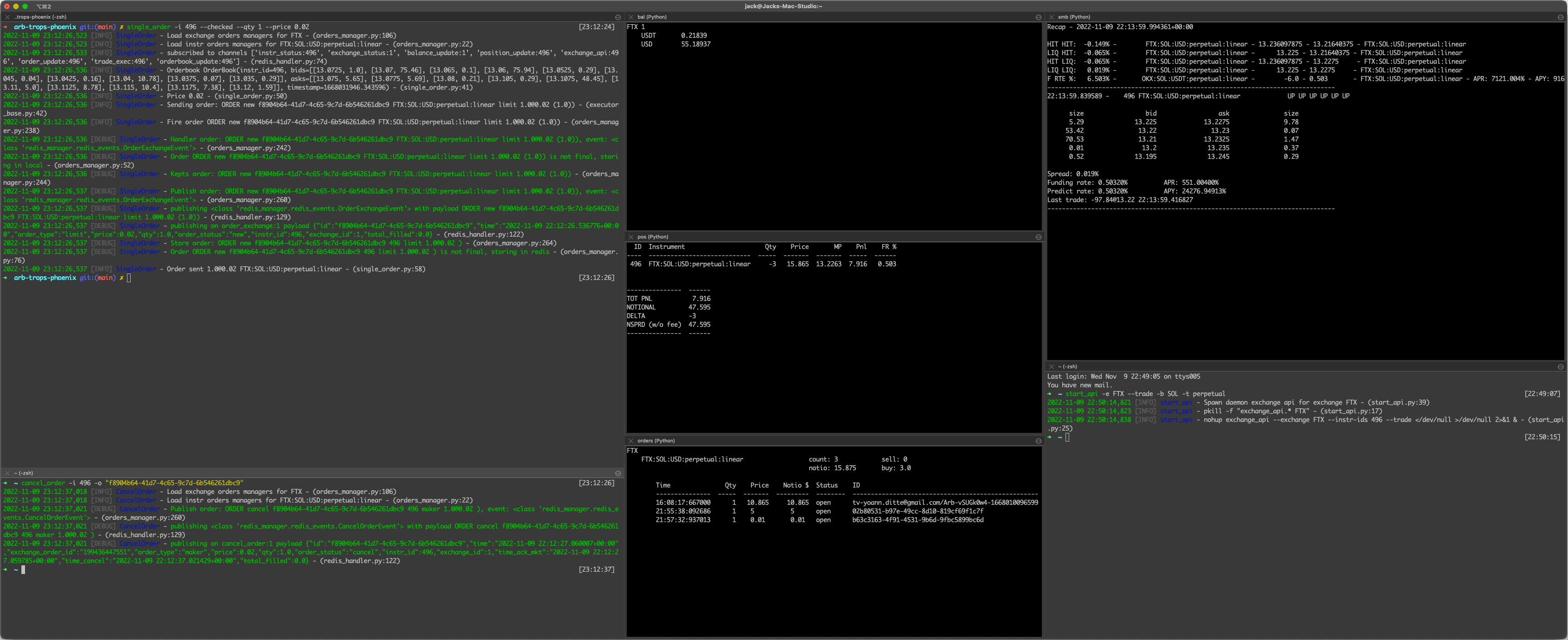The image size is (1568, 640).
Task: Close the pos (Python) pane
Action: click(x=631, y=237)
